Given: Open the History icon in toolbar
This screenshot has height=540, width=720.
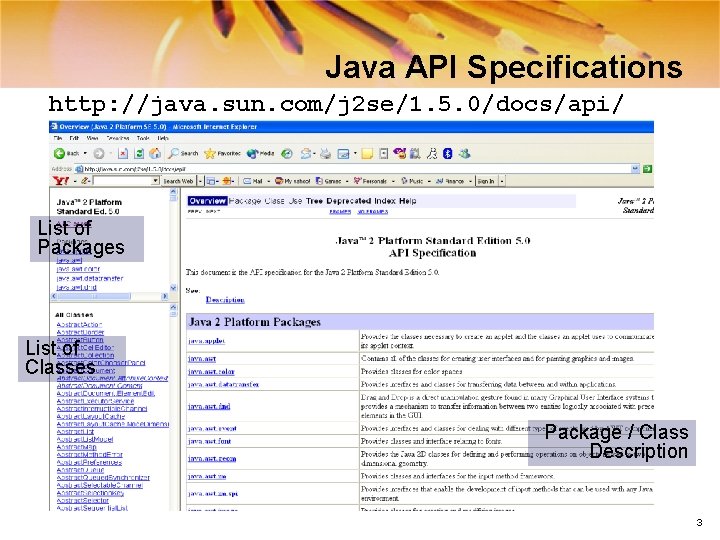Looking at the screenshot, I should (x=287, y=153).
